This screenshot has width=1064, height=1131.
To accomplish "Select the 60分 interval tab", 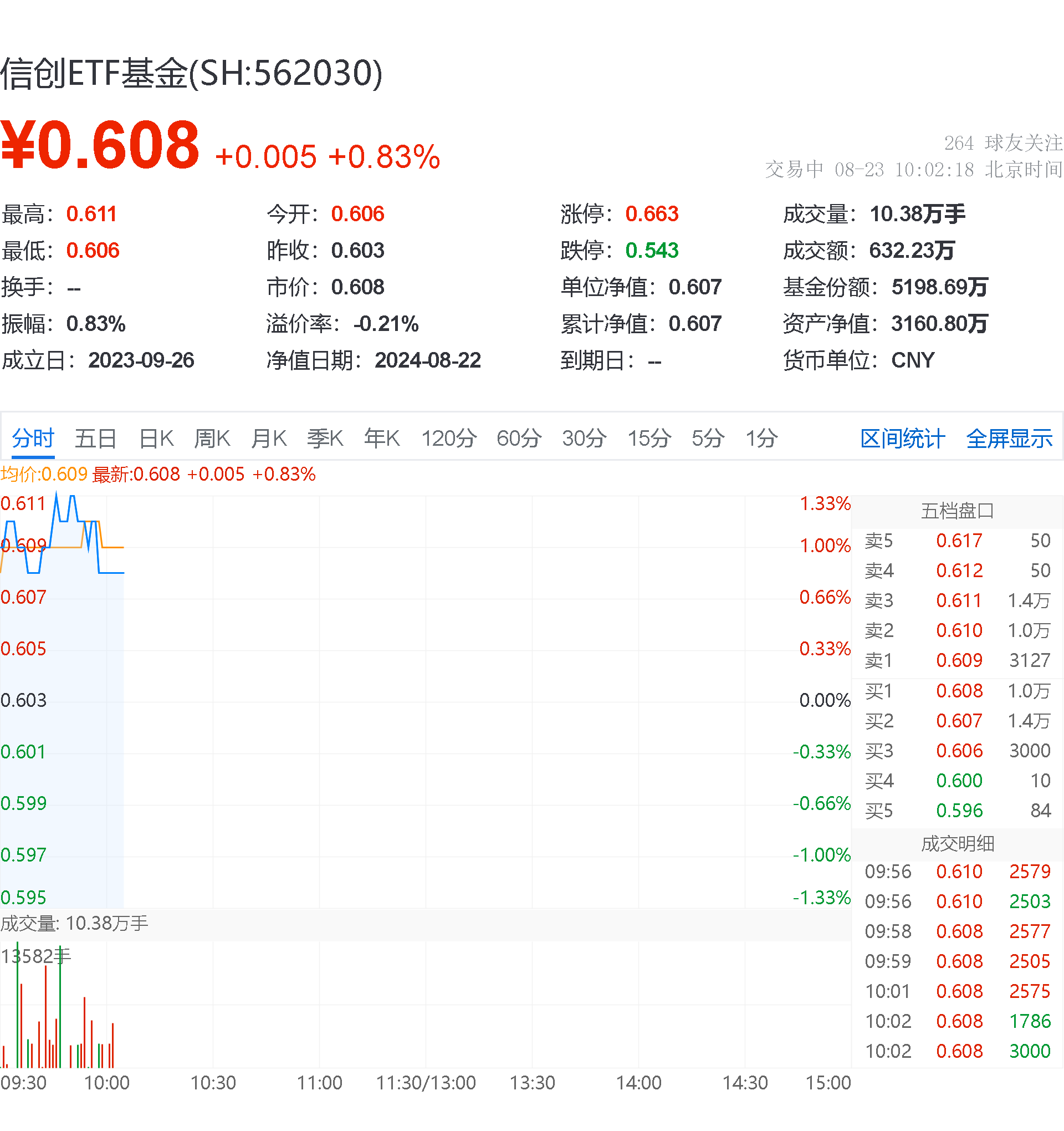I will (x=519, y=439).
